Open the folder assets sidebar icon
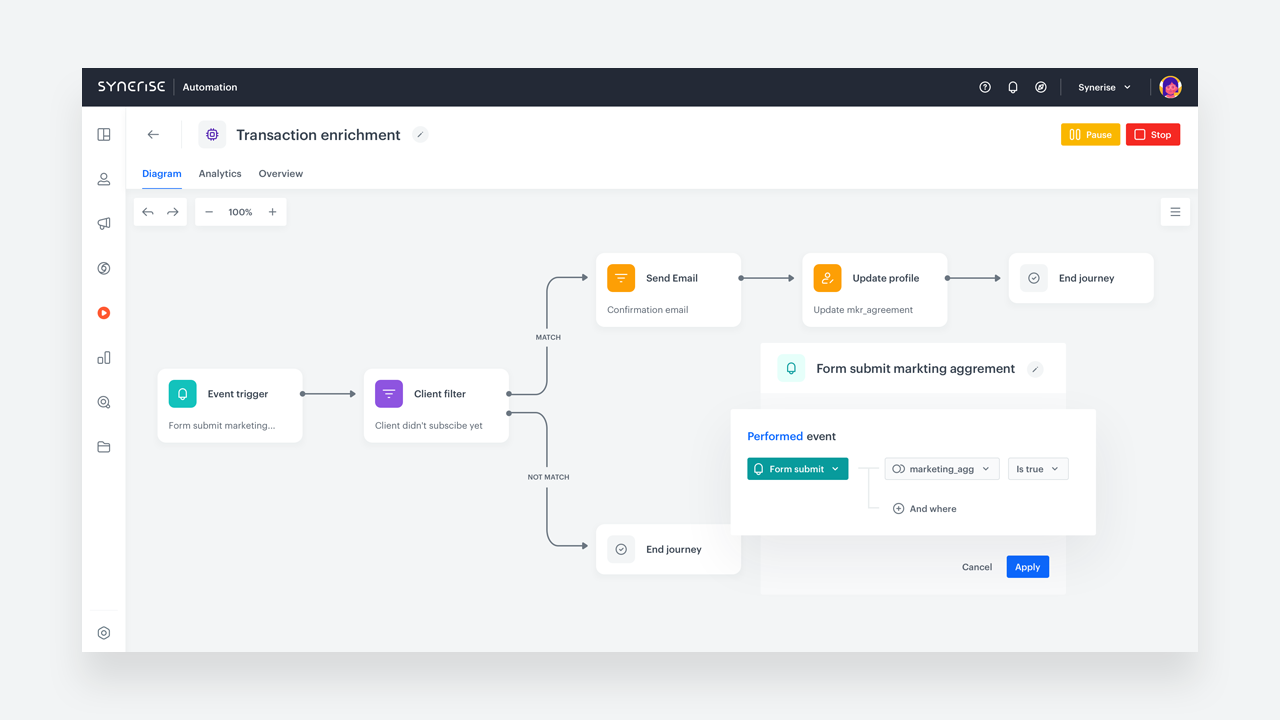1280x720 pixels. [x=104, y=447]
